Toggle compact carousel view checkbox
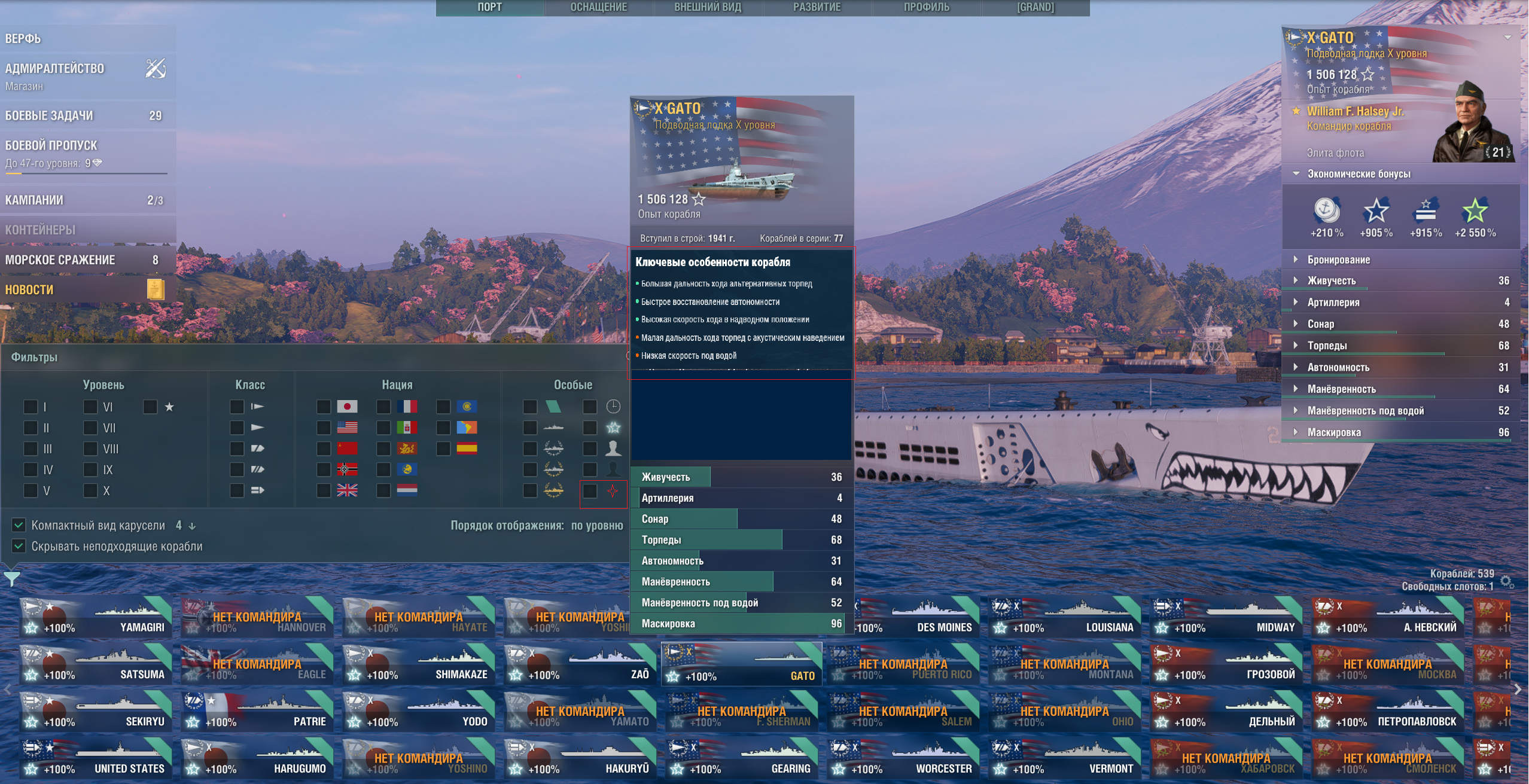 19,525
